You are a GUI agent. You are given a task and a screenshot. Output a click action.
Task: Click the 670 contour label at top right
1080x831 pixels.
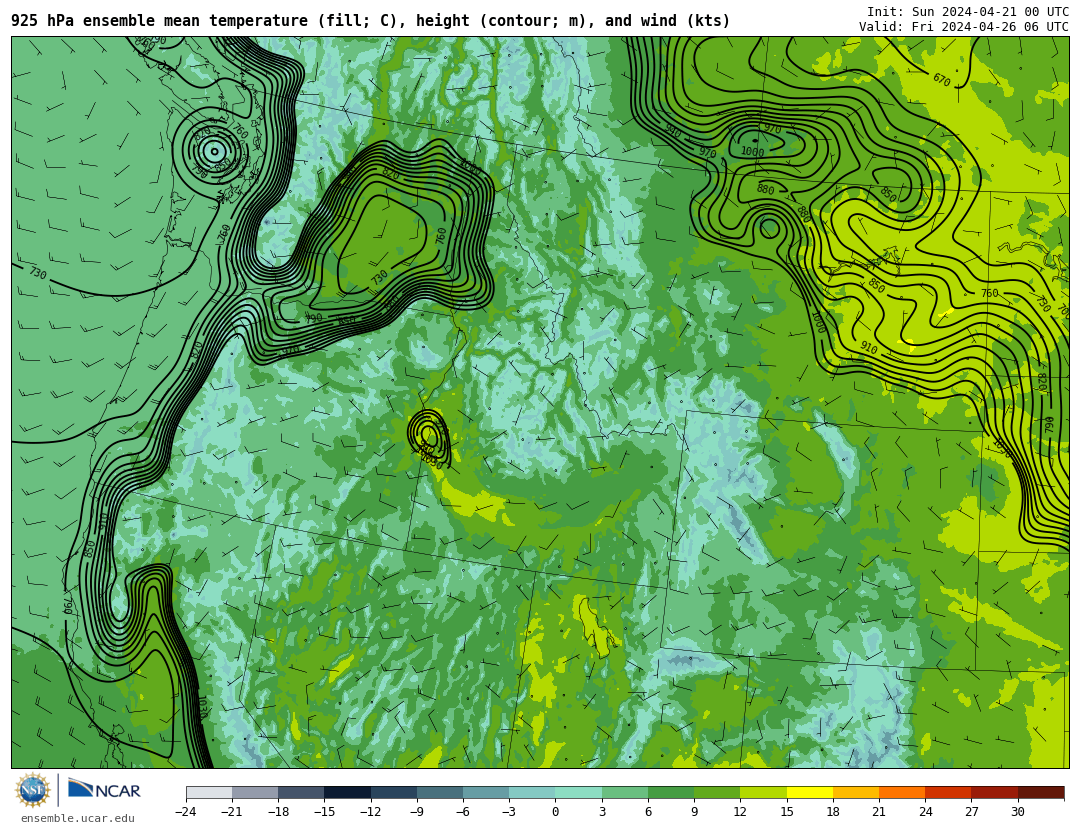click(942, 80)
